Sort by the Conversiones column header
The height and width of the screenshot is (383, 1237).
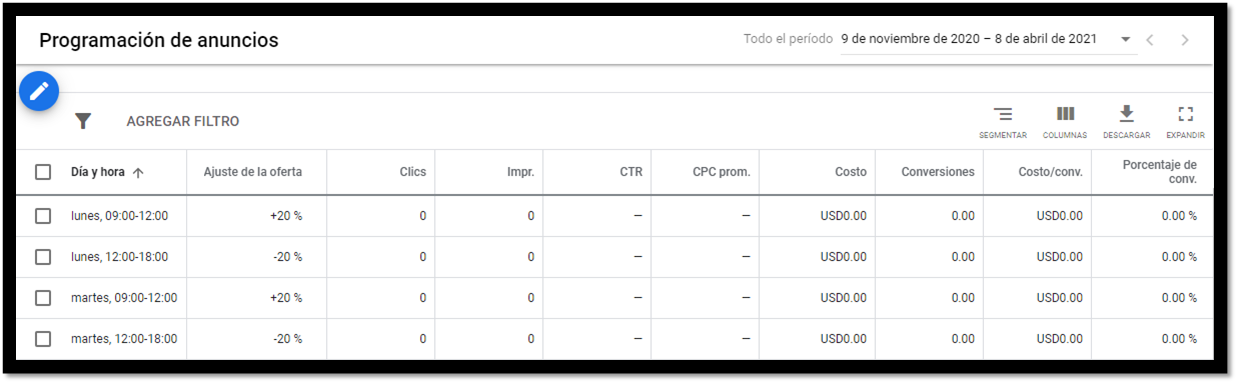pyautogui.click(x=938, y=172)
